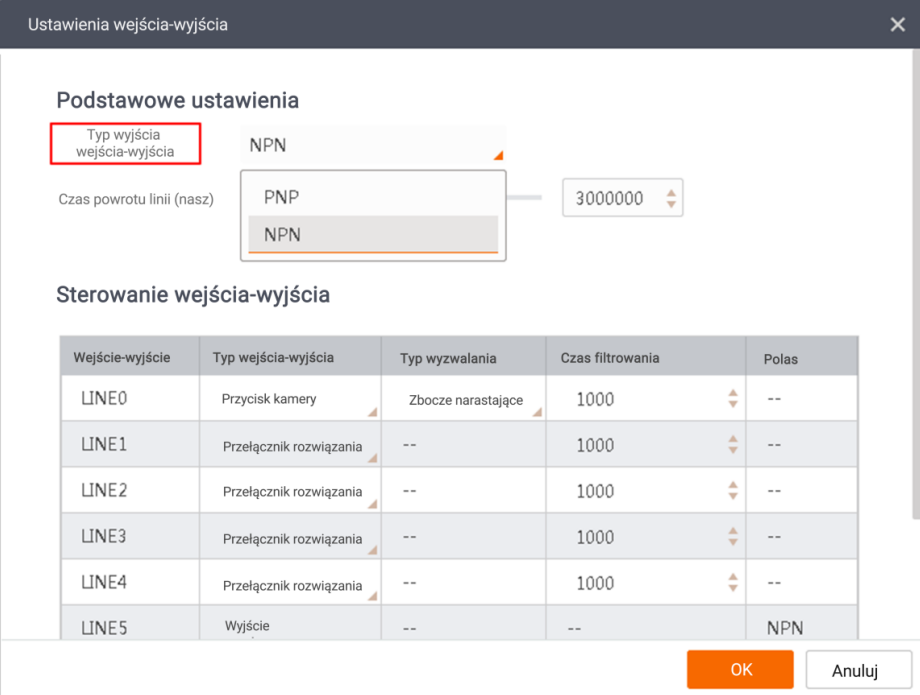Screen dimensions: 920x695
Task: Choose NPN in the dropdown list
Action: click(373, 235)
